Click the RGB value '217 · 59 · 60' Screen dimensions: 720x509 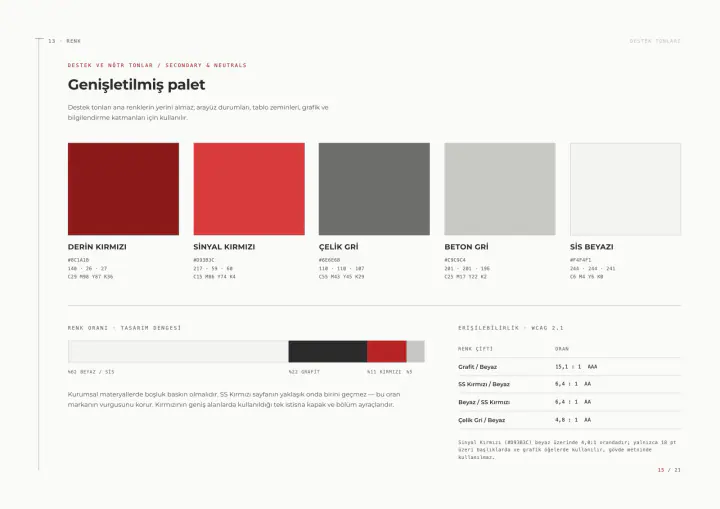pos(213,268)
